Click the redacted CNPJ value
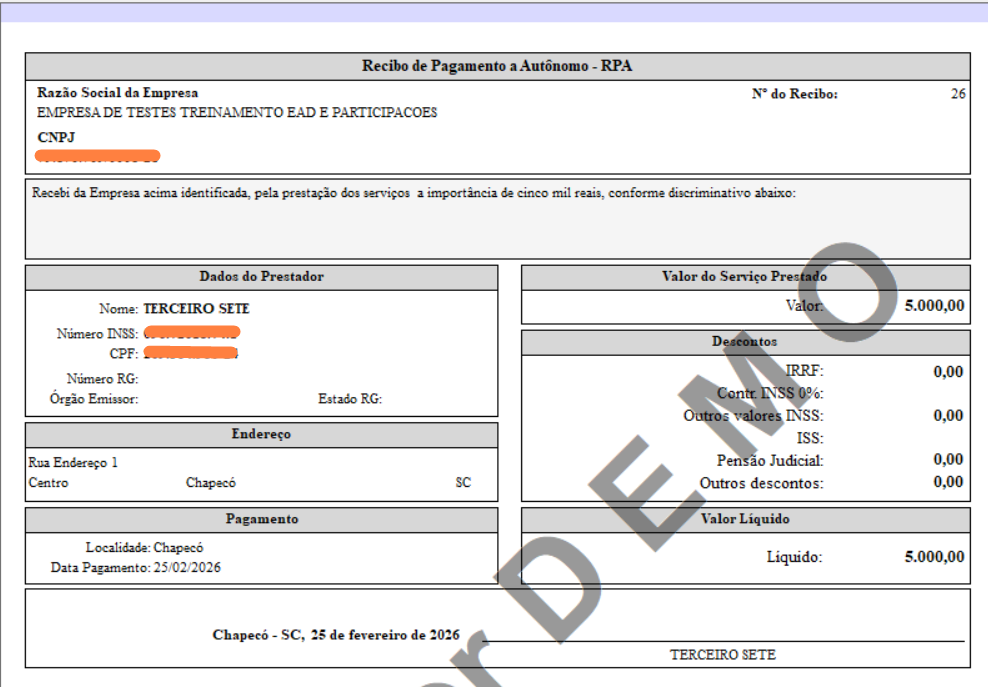The width and height of the screenshot is (988, 687). (97, 156)
